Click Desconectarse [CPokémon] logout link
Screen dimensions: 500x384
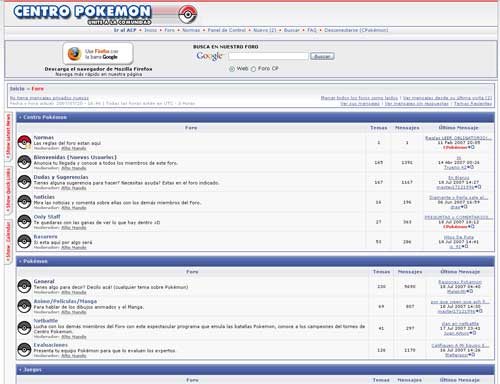click(x=356, y=30)
